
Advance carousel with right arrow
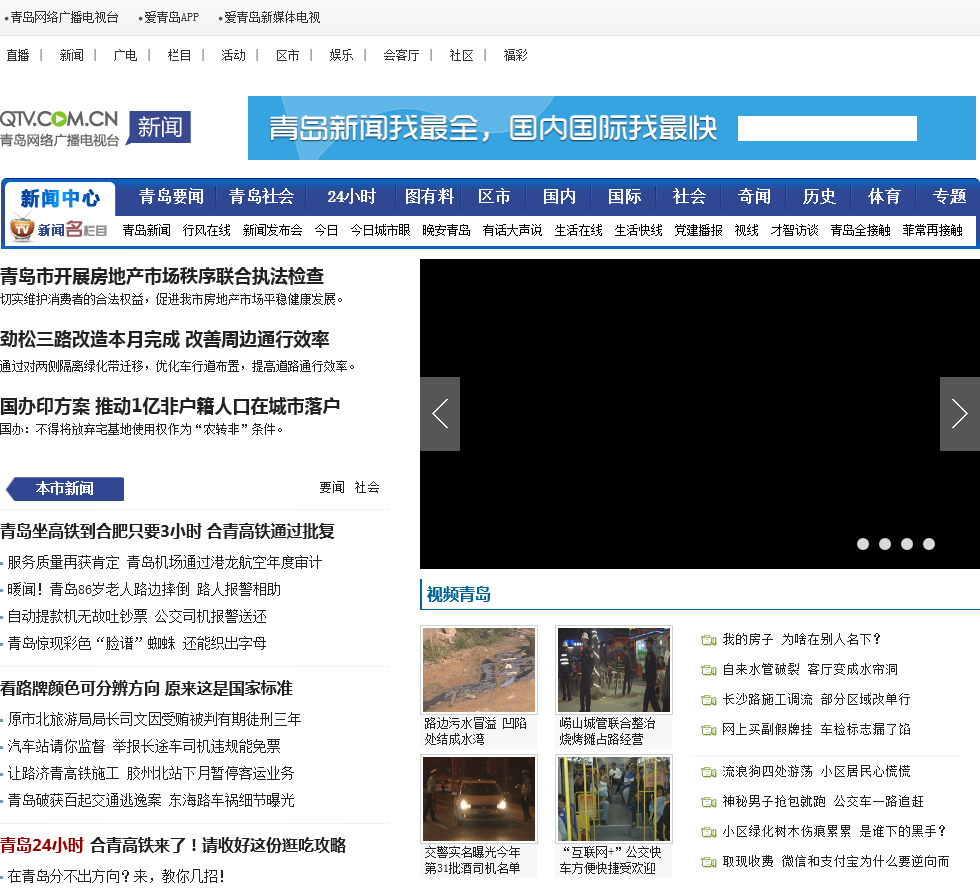pyautogui.click(x=959, y=414)
